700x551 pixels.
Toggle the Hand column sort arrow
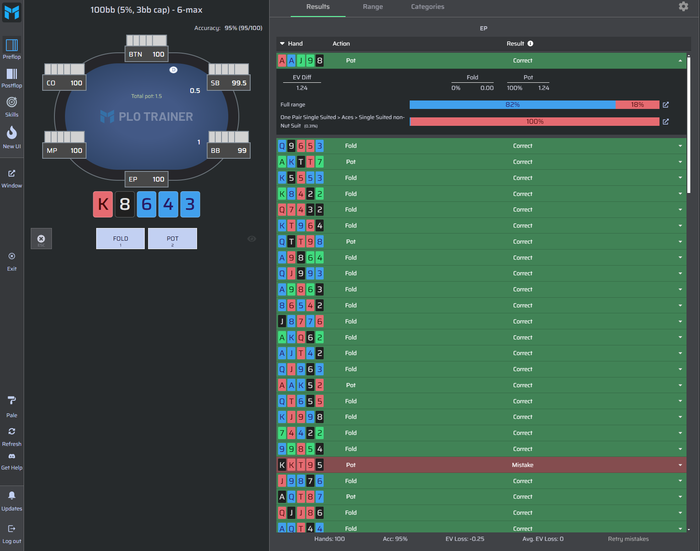pos(282,43)
